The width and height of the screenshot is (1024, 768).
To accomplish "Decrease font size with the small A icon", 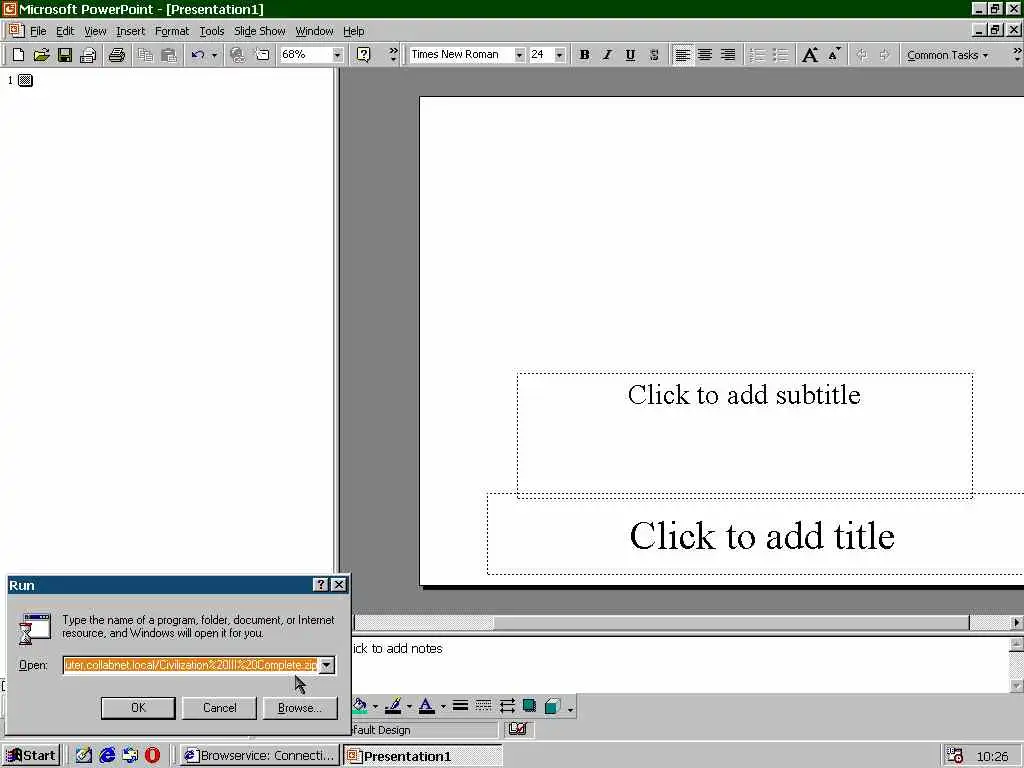I will point(834,55).
